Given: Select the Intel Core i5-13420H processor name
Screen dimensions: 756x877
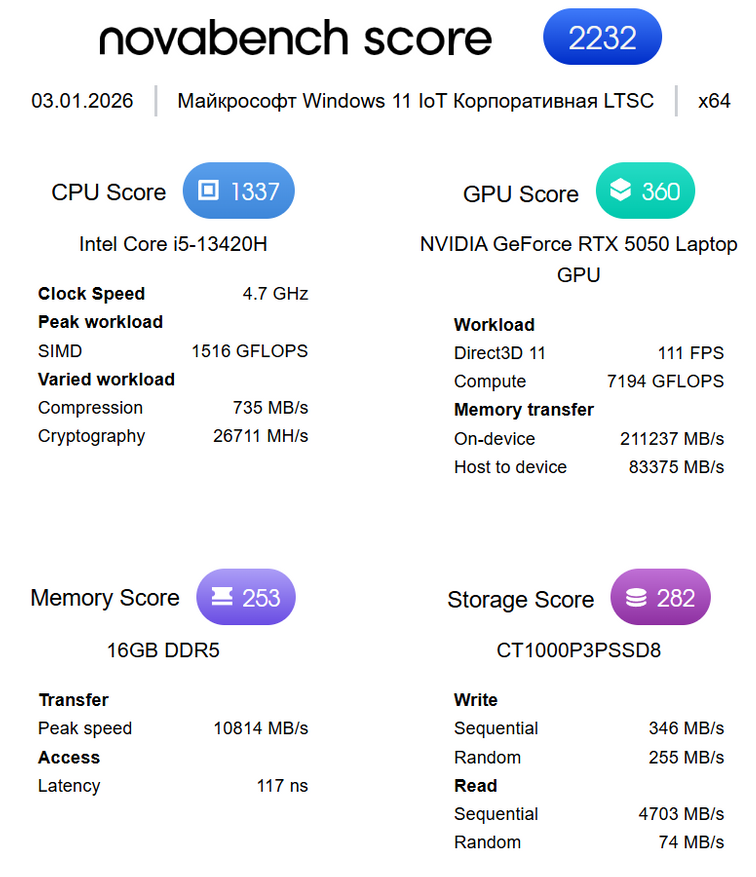Looking at the screenshot, I should 173,244.
